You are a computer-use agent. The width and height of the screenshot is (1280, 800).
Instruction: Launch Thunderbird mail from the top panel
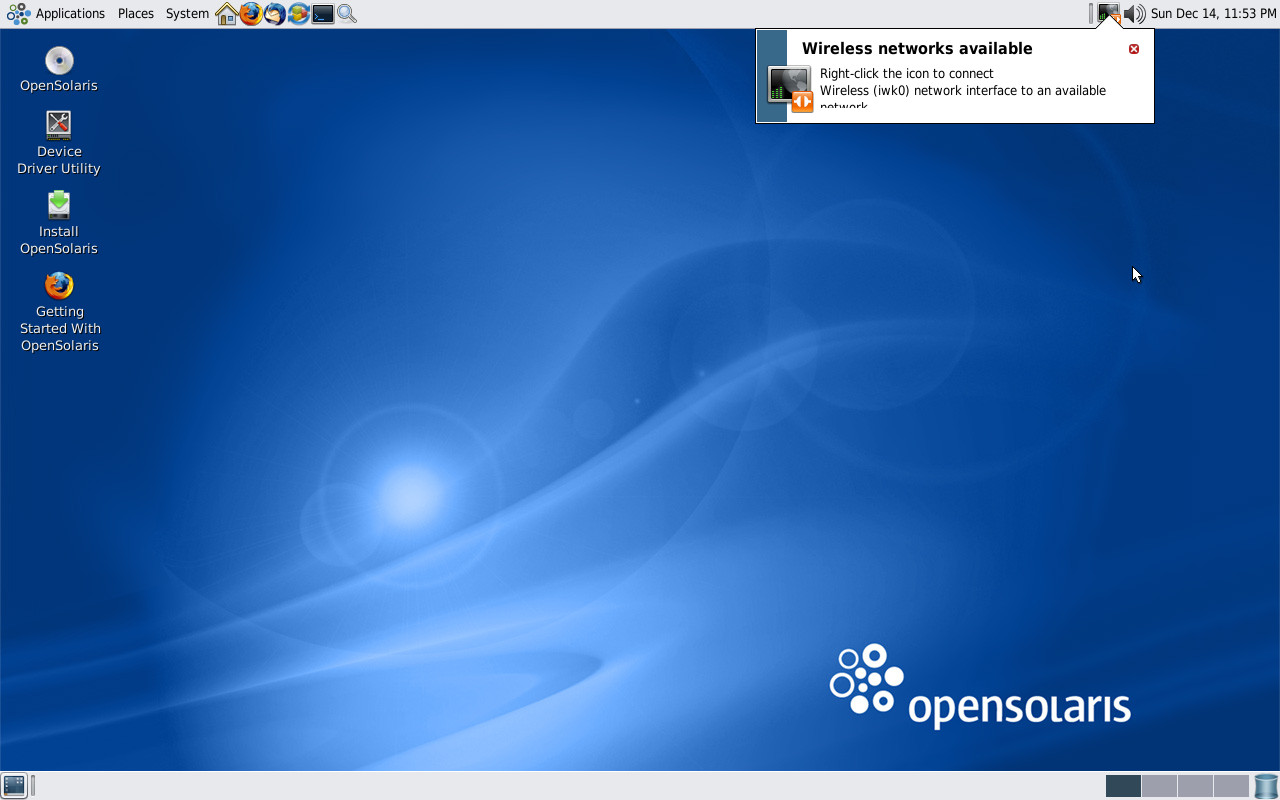pyautogui.click(x=275, y=14)
